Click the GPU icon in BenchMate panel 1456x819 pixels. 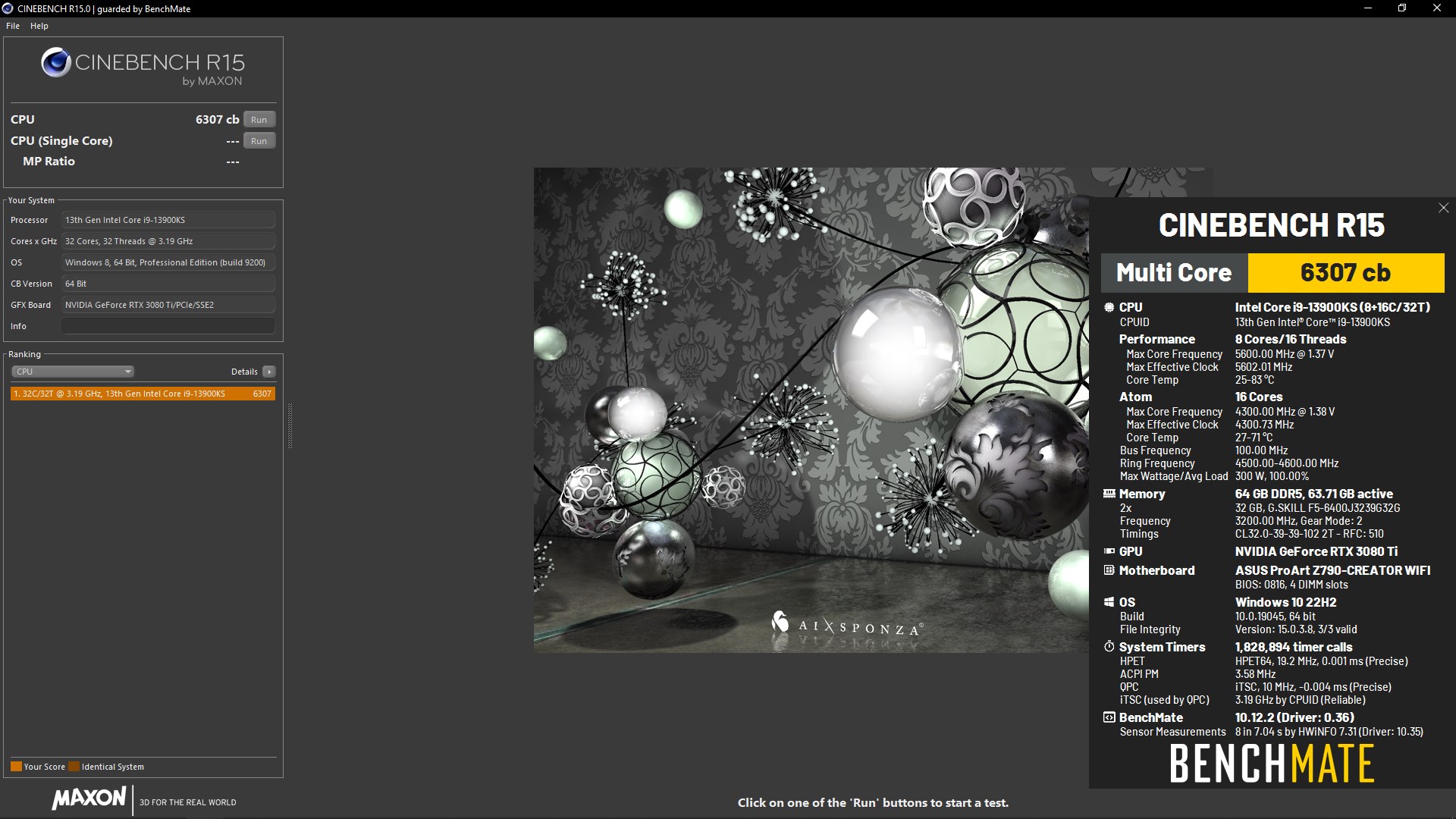[x=1109, y=551]
